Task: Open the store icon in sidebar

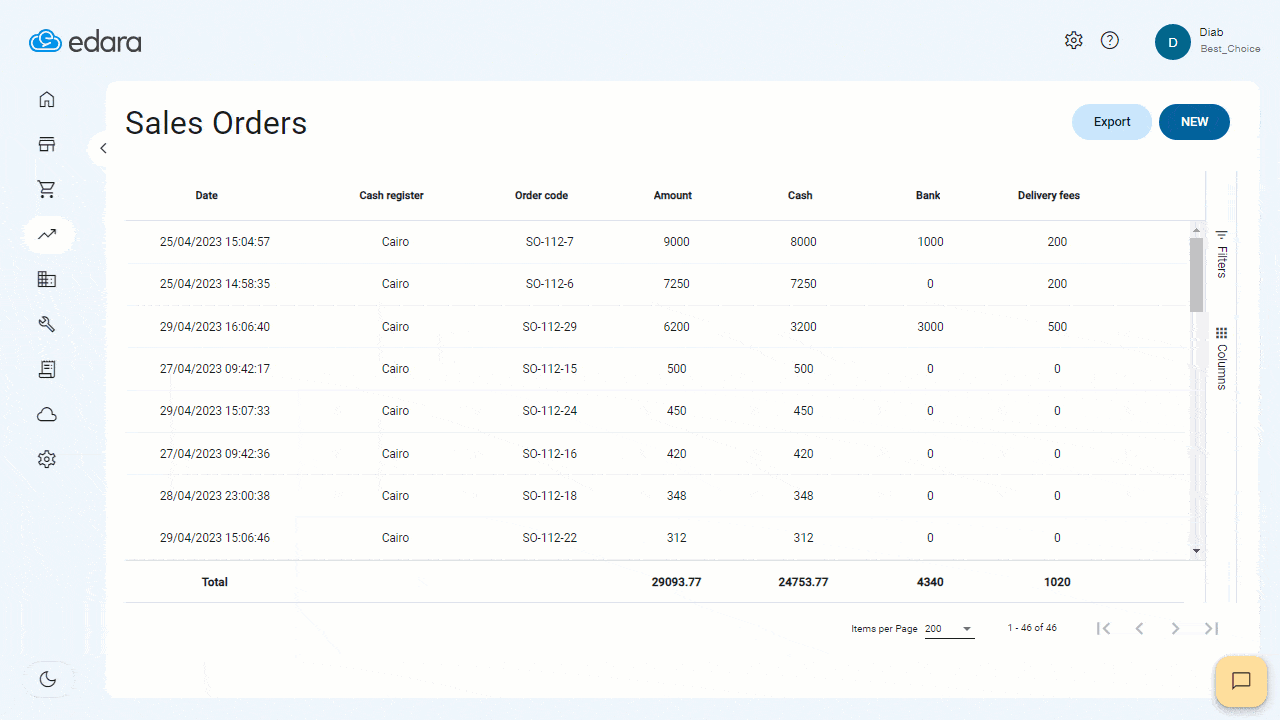Action: [47, 144]
